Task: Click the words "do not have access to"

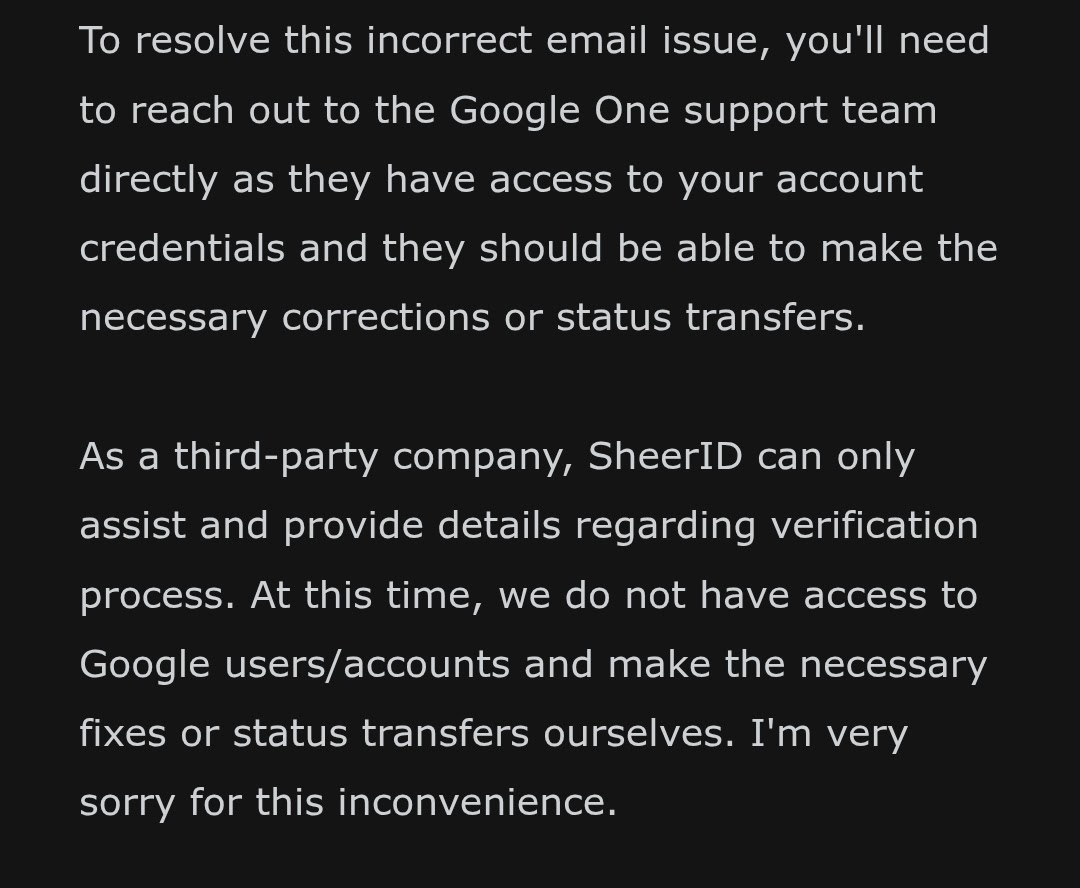Action: coord(771,595)
